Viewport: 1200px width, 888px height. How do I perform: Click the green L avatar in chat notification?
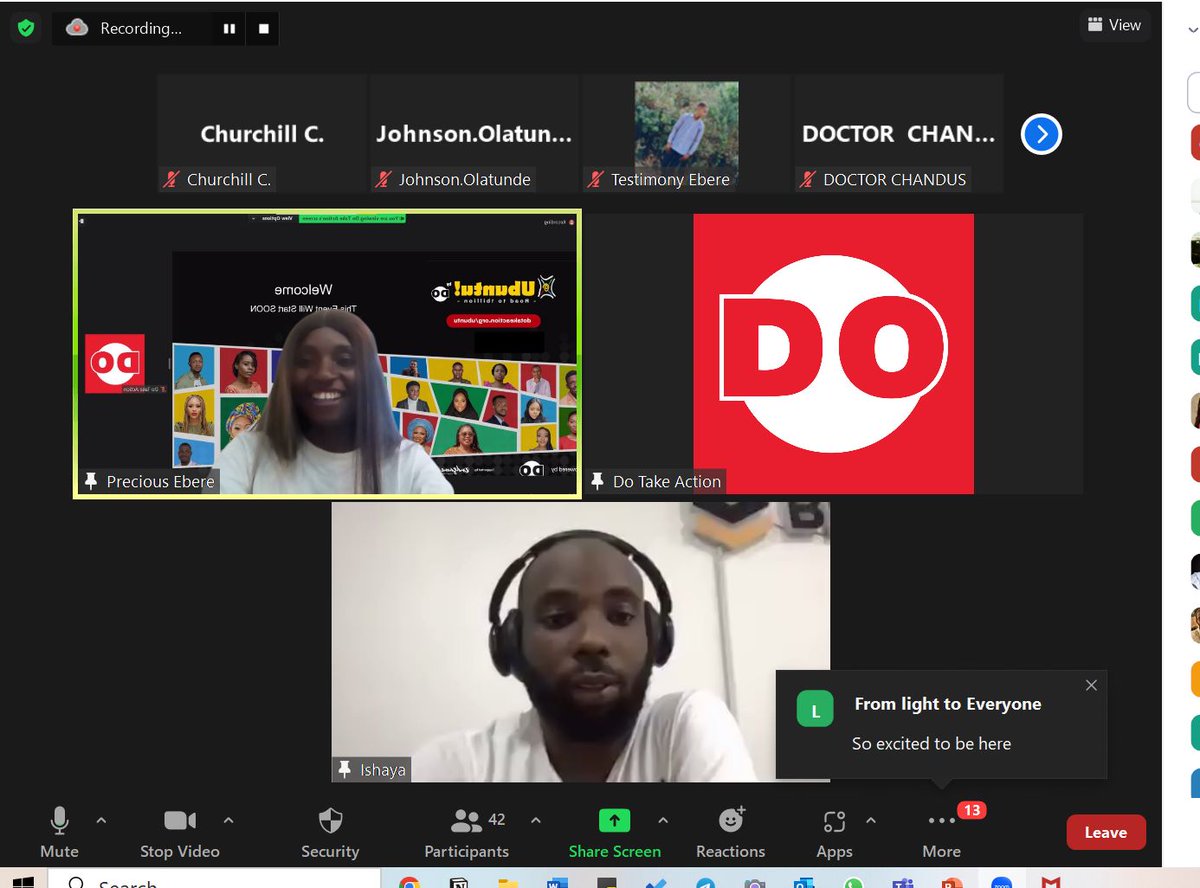tap(815, 710)
